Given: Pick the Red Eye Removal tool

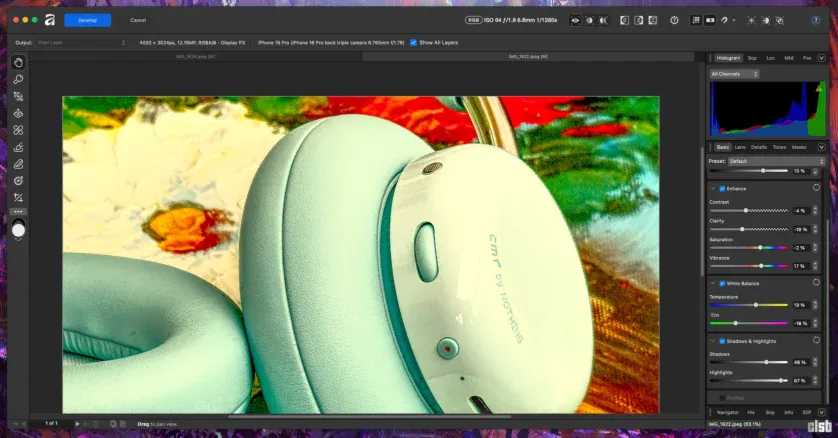Looking at the screenshot, I should point(18,113).
